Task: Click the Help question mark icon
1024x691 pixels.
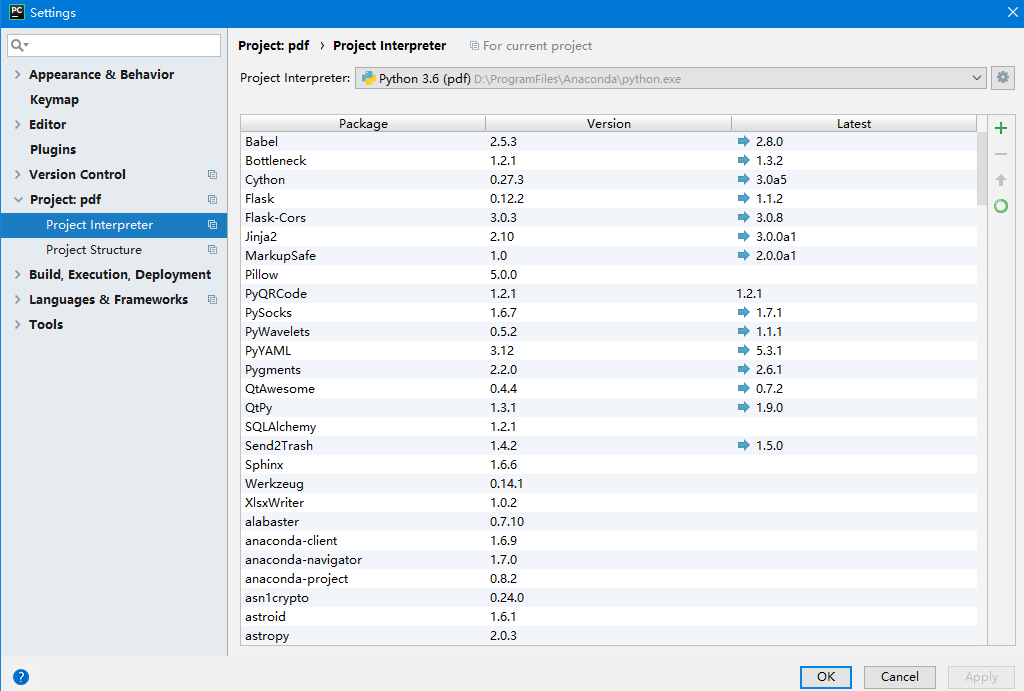Action: point(22,676)
